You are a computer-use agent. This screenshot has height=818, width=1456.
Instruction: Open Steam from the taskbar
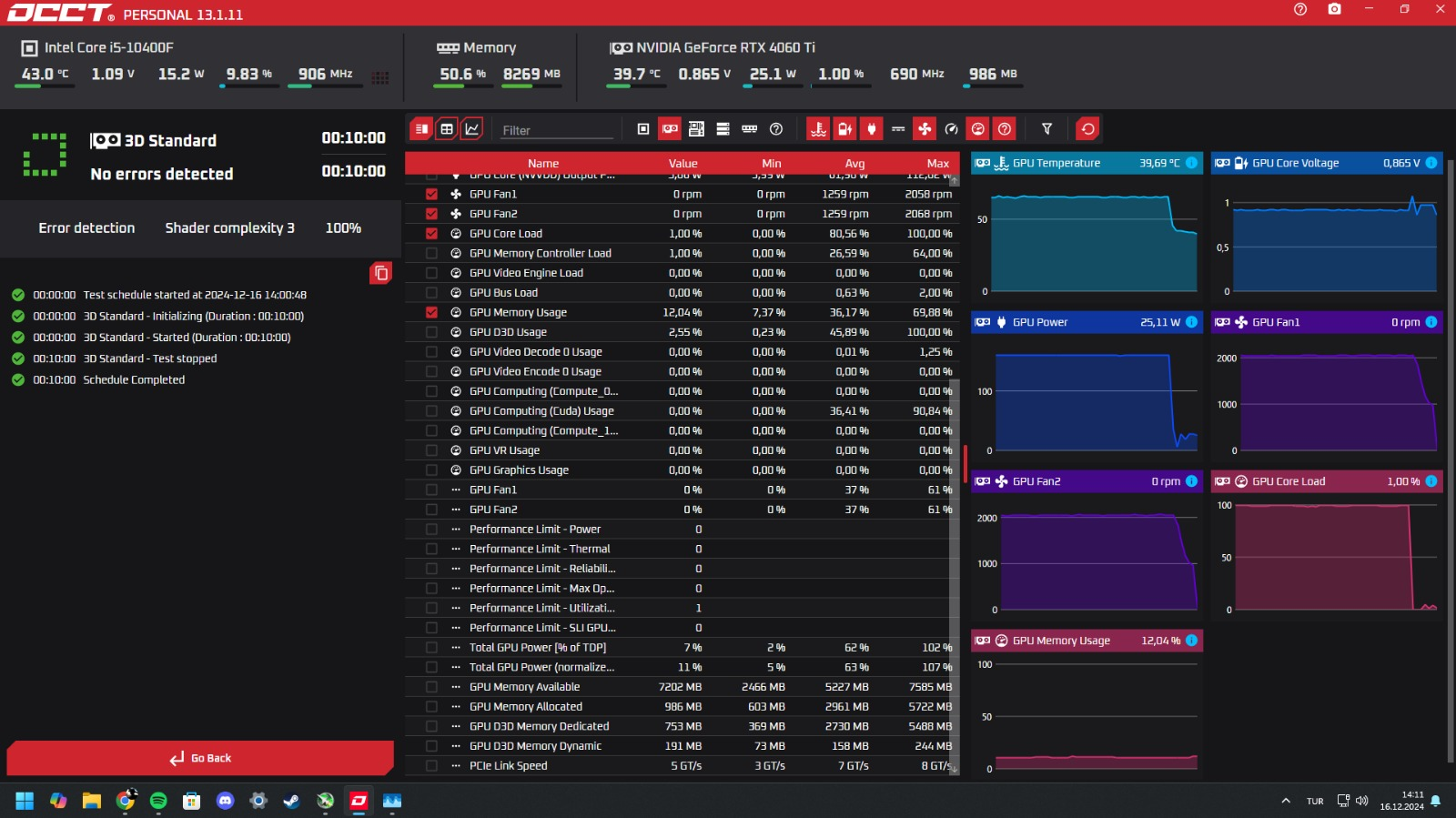pos(292,801)
